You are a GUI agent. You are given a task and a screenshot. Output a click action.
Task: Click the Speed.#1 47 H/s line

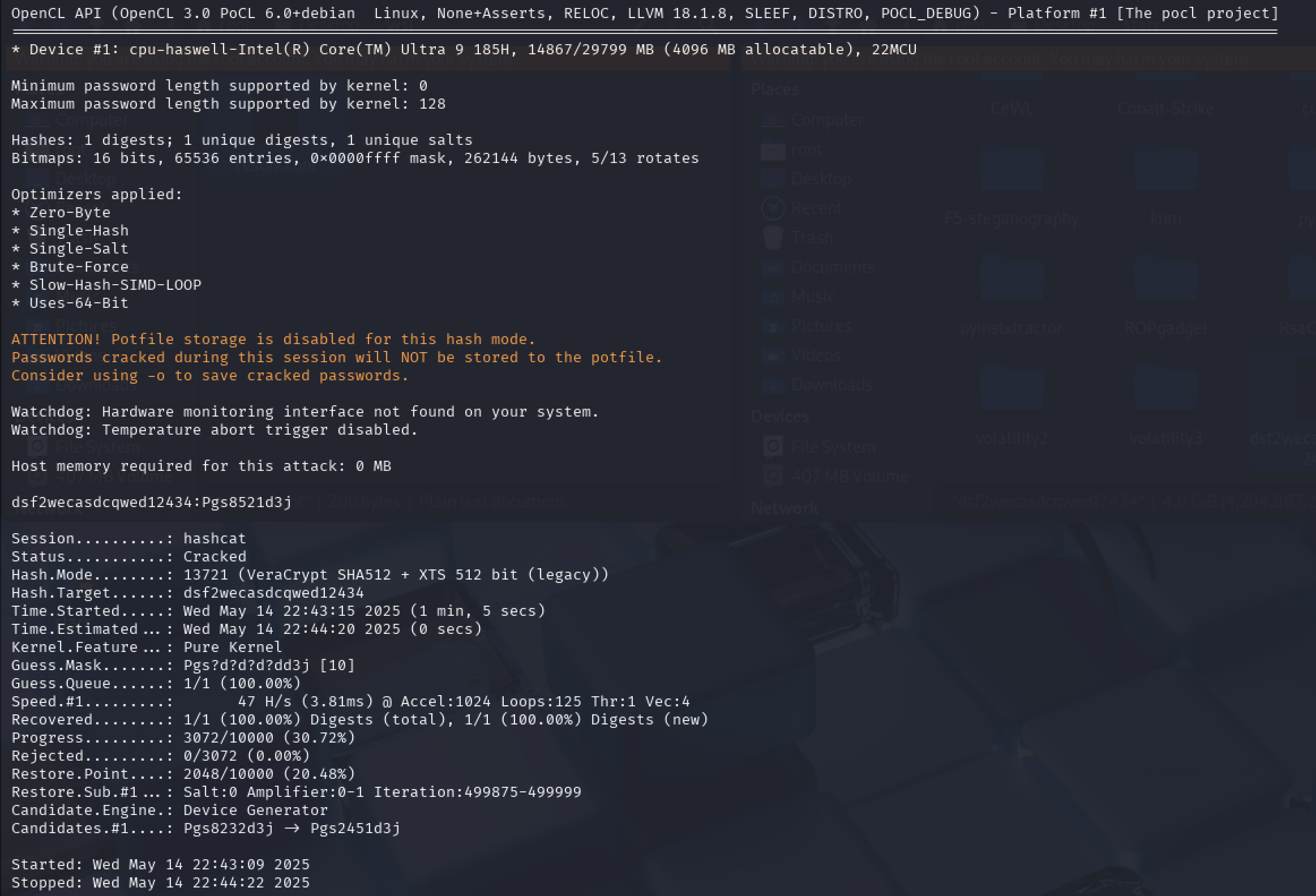click(x=350, y=702)
